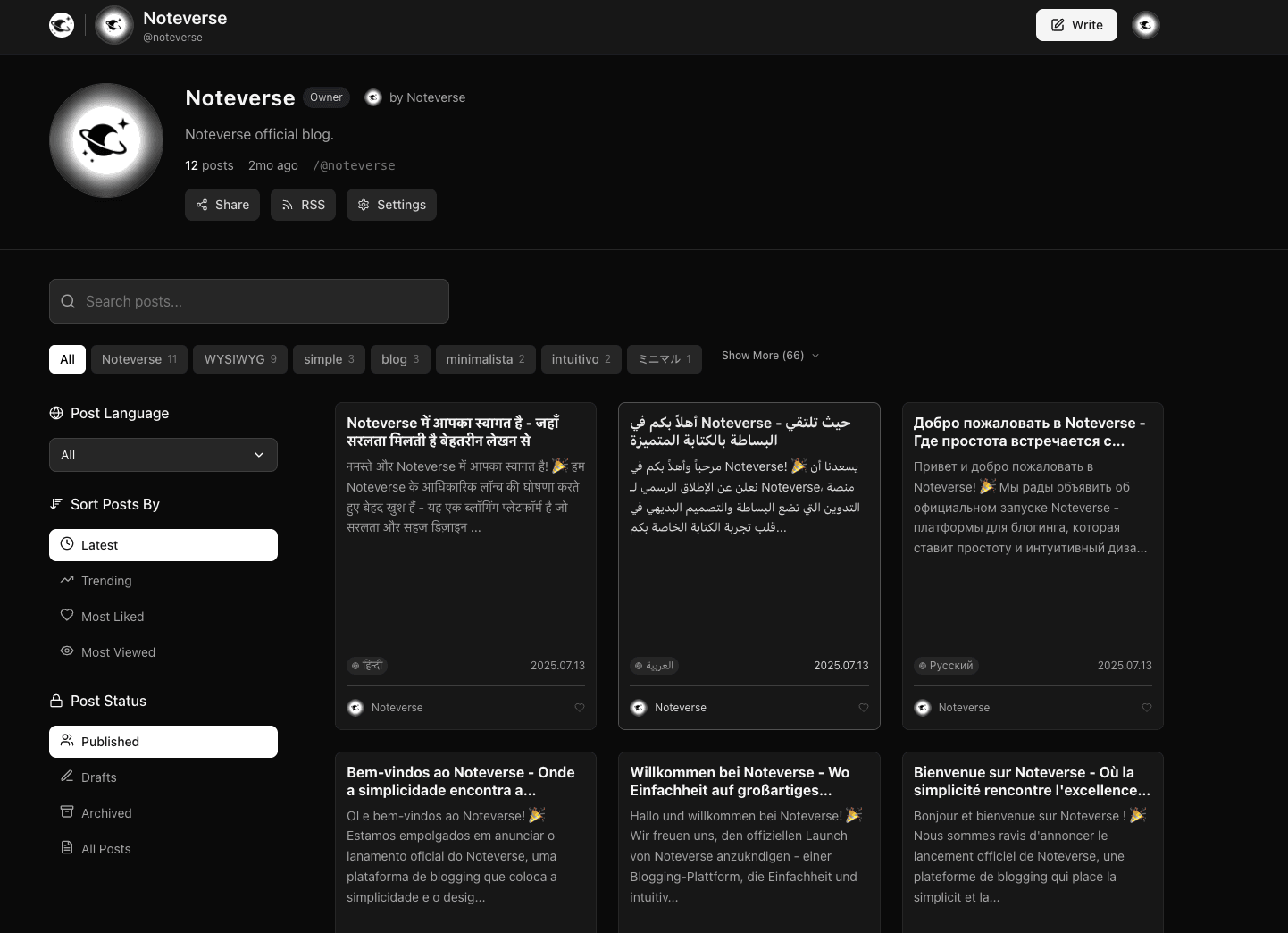1288x933 pixels.
Task: Click the small avatar next to 'by Noteverse'
Action: coord(373,97)
